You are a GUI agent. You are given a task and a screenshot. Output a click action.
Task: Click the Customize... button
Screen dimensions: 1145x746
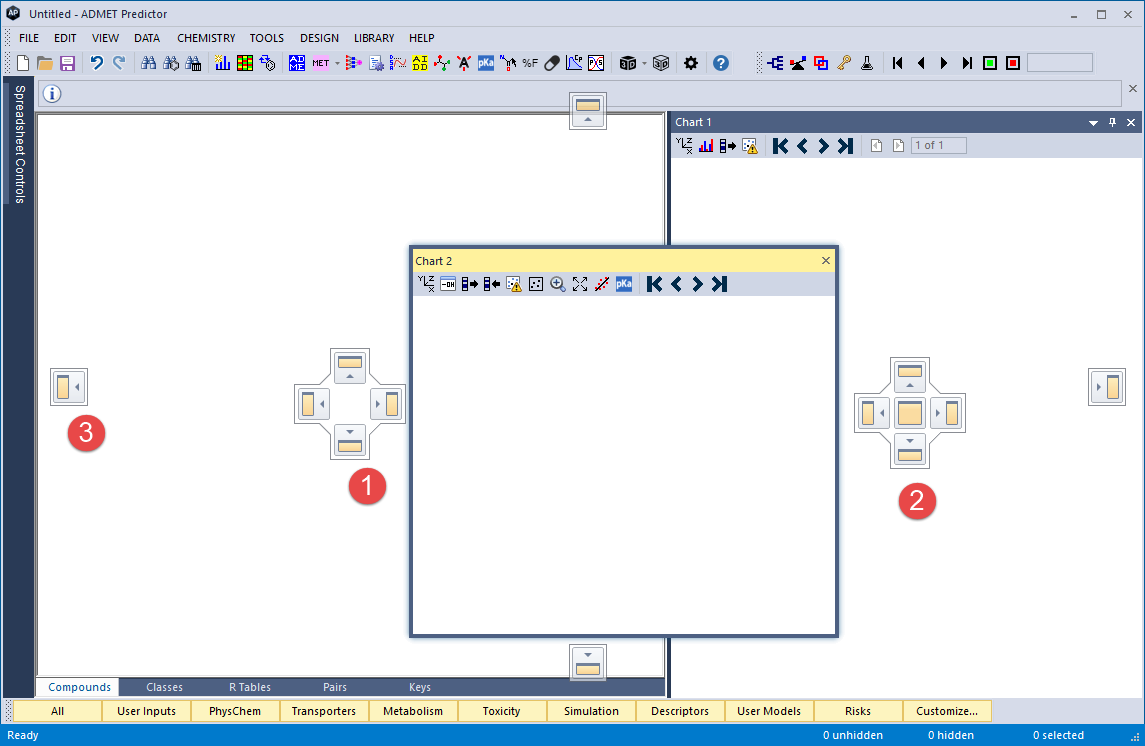point(947,711)
